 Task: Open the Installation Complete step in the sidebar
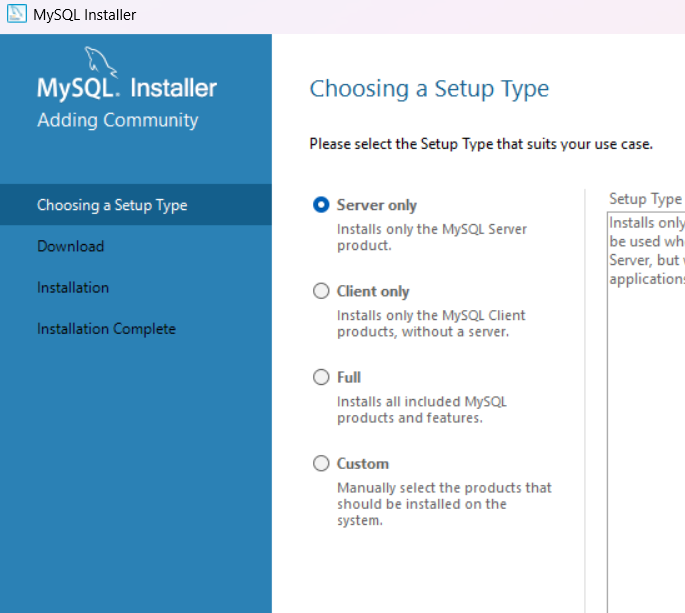pos(107,329)
